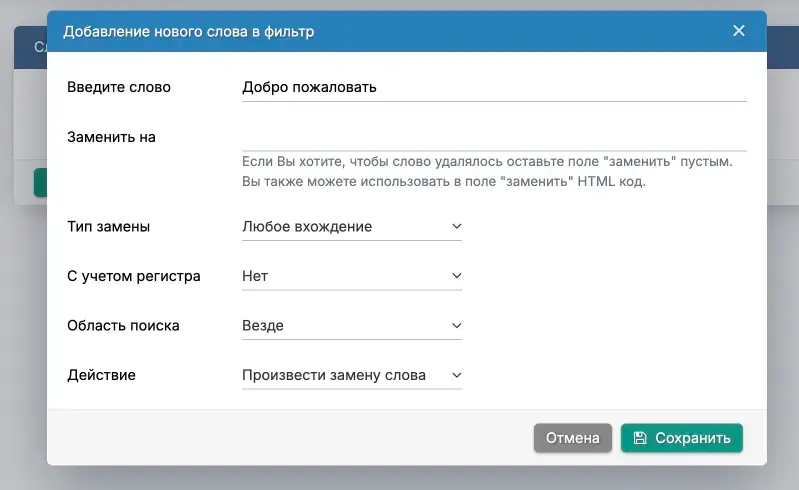Screen dimensions: 799x490
Task: Focus the field containing Добро пожаловать
Action: (494, 87)
